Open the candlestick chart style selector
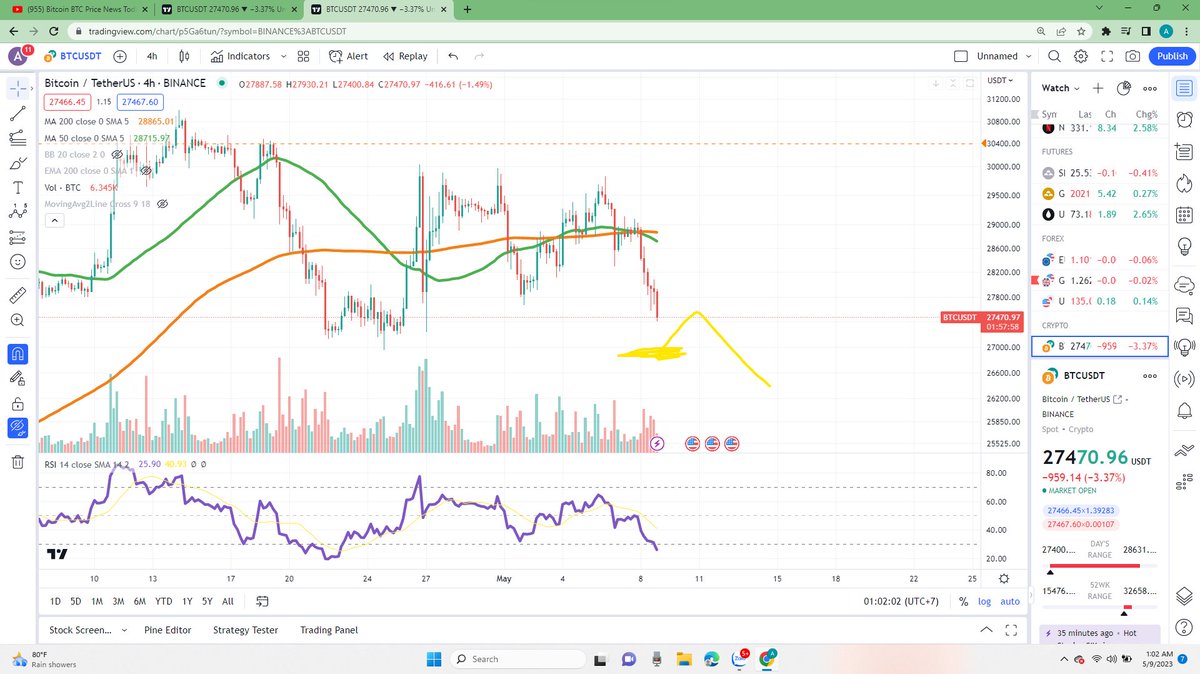The image size is (1200, 674). point(185,57)
